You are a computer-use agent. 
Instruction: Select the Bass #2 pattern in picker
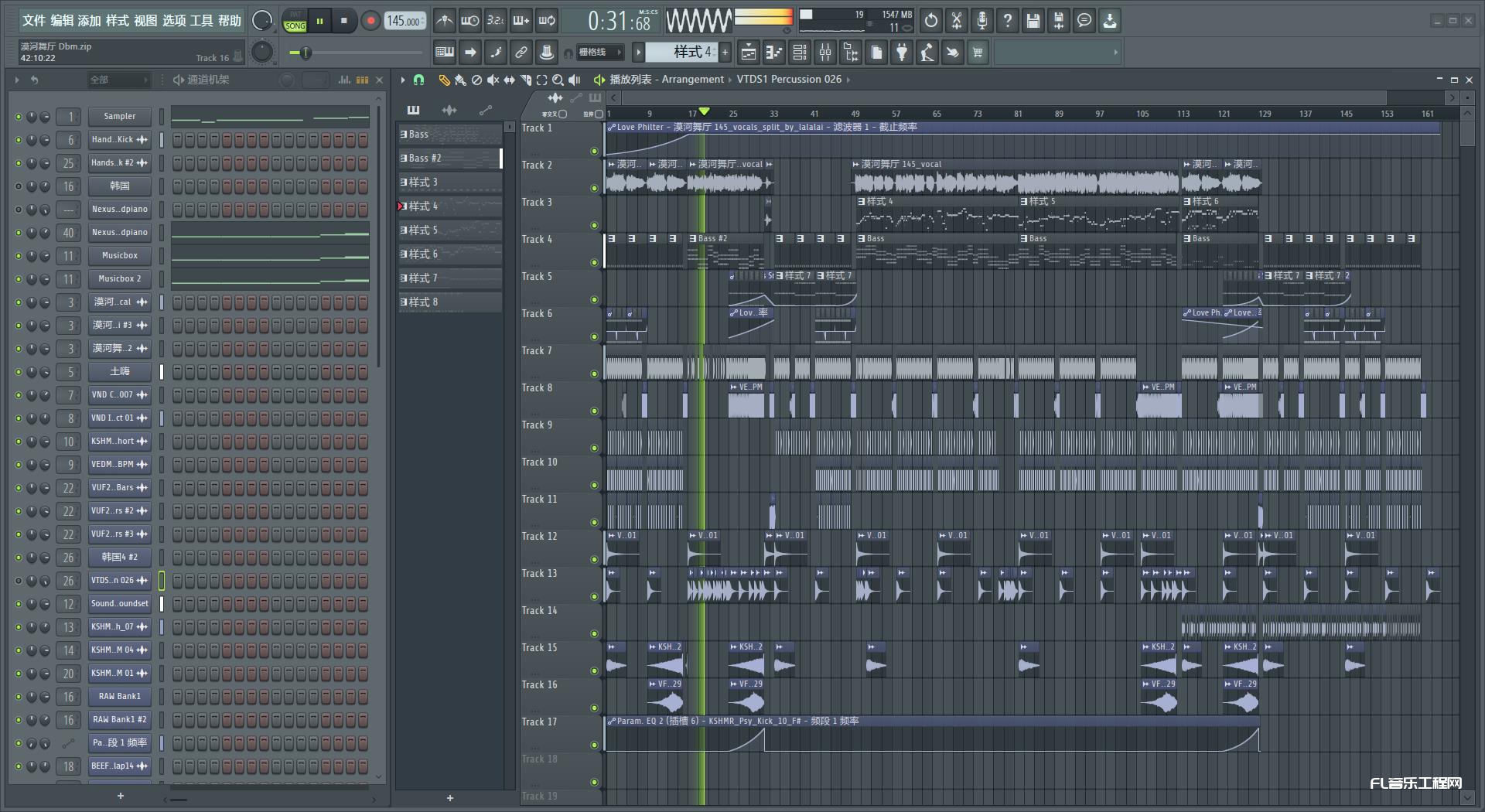coord(449,159)
